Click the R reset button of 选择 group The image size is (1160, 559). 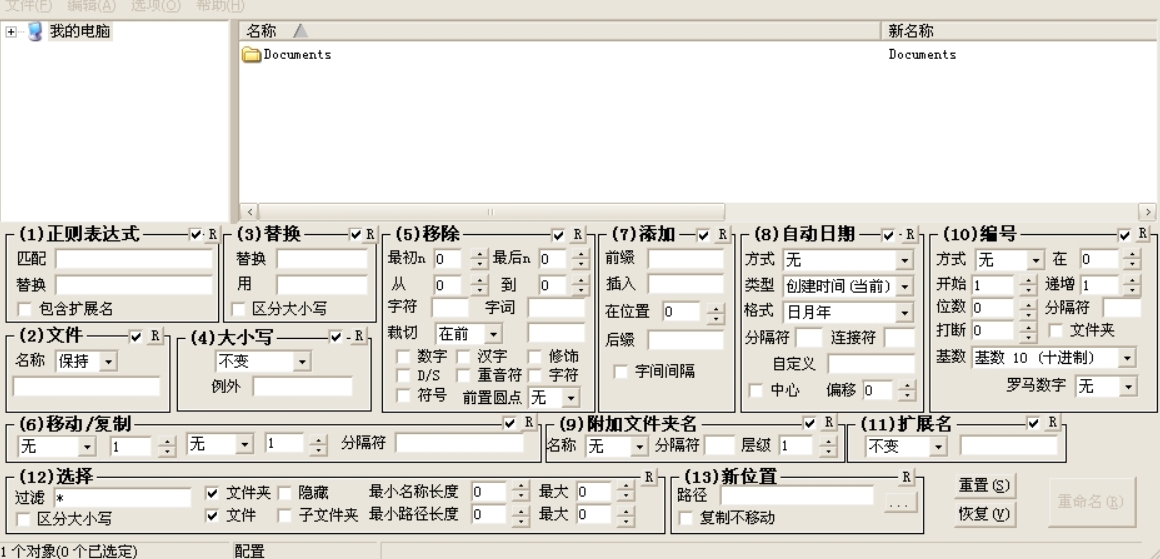coord(649,477)
